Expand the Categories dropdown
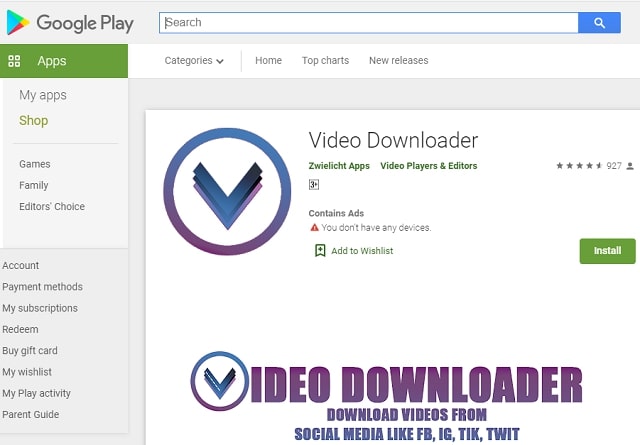640x445 pixels. click(x=194, y=60)
